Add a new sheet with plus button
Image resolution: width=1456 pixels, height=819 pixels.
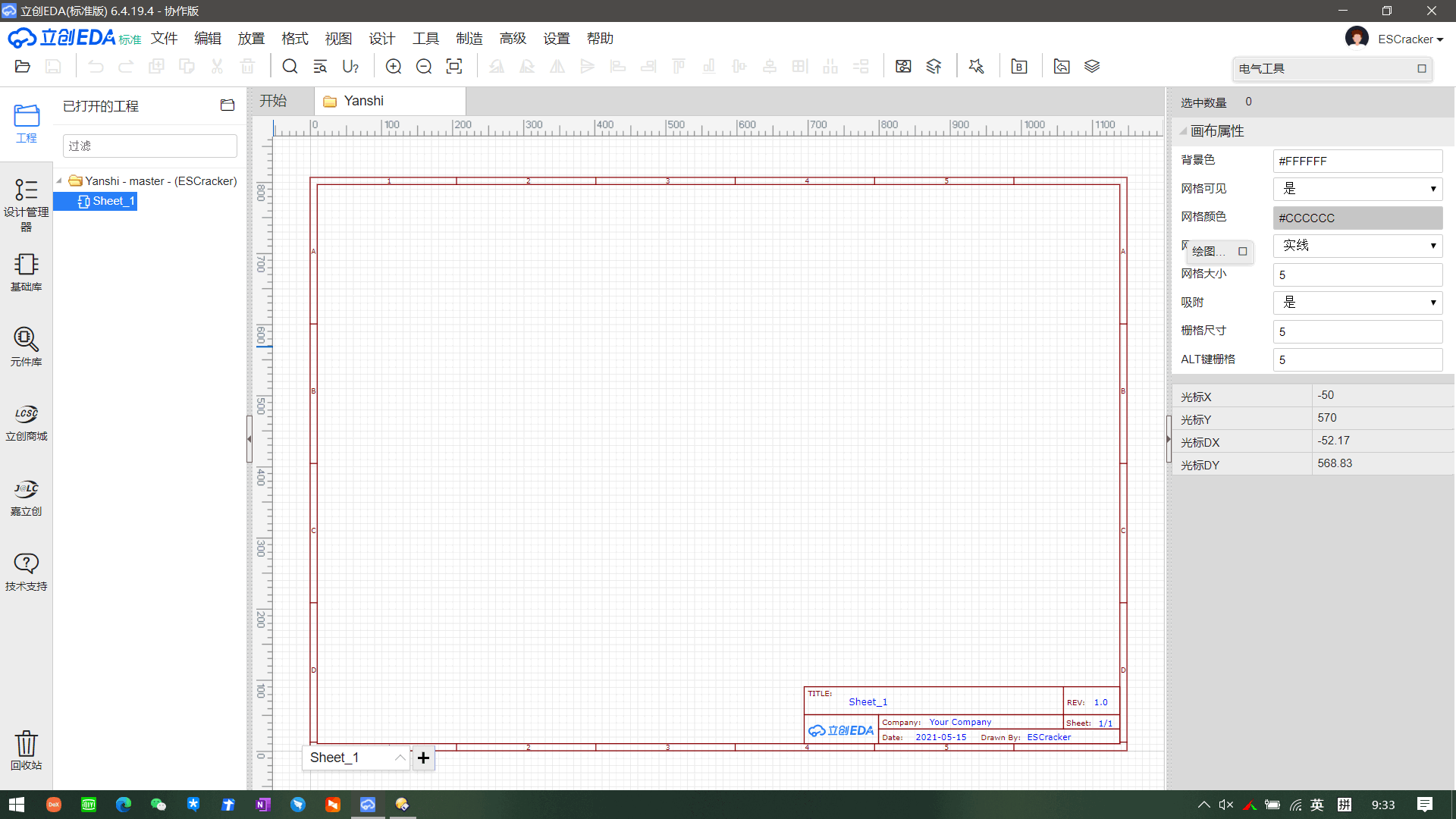pos(424,758)
